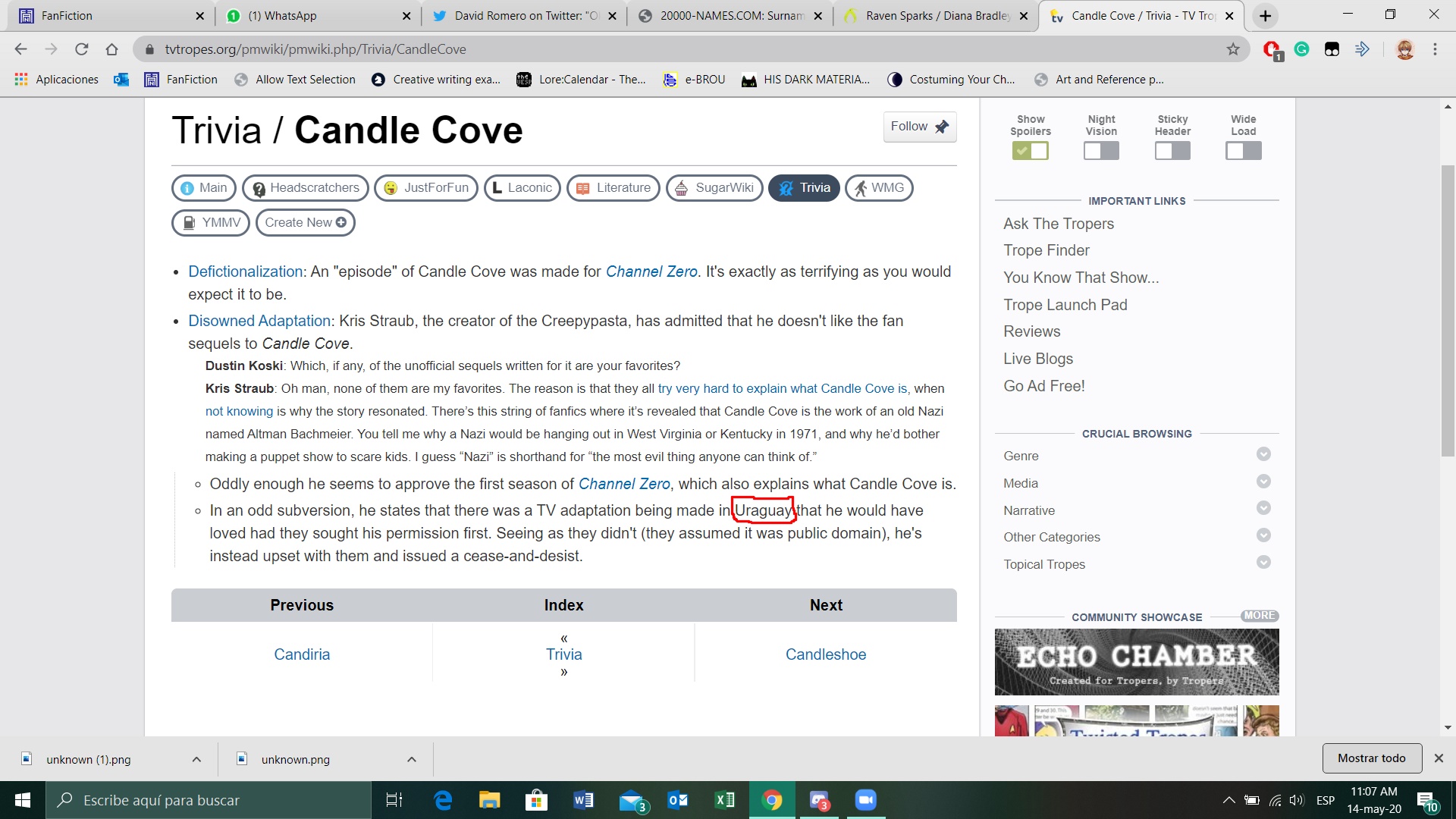
Task: Open options for unknown (1).png download
Action: (x=196, y=759)
